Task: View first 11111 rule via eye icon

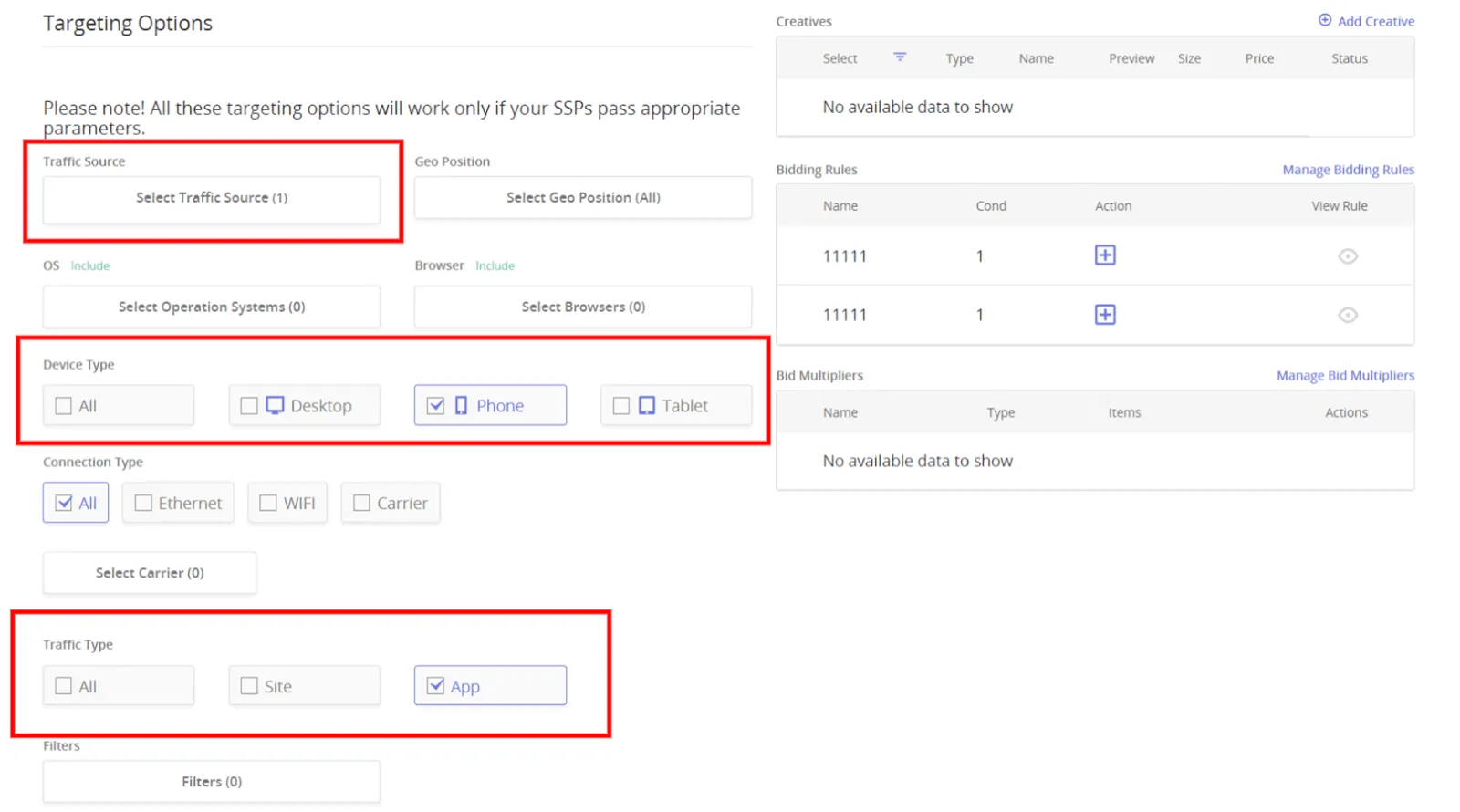Action: pos(1348,256)
